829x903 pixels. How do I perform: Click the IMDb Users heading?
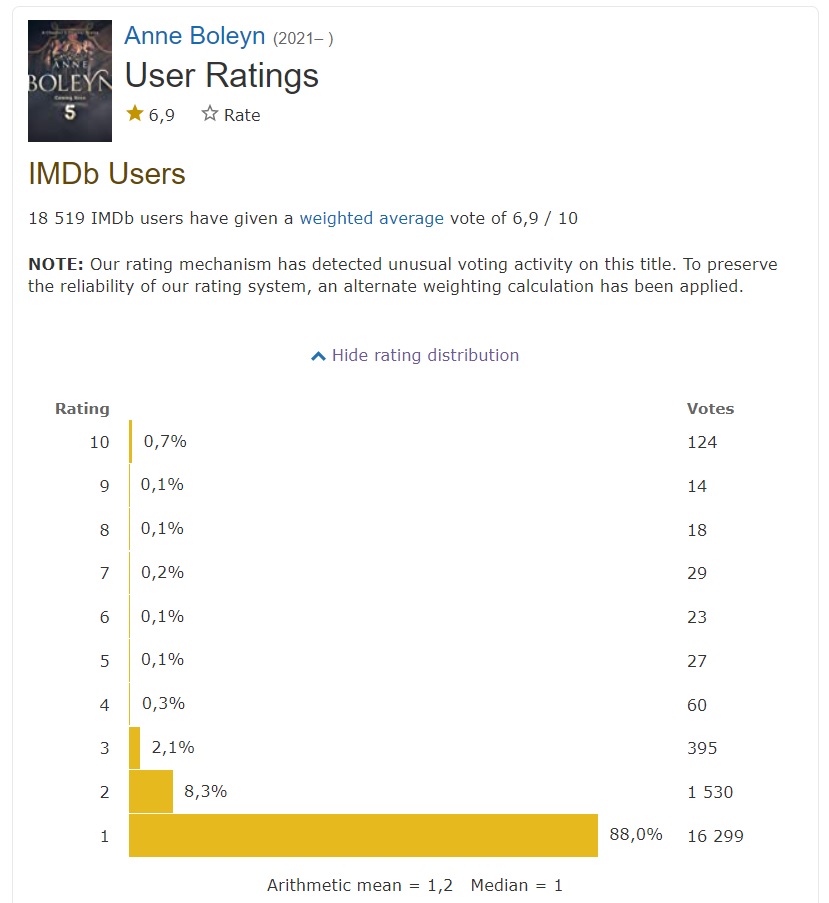coord(106,174)
